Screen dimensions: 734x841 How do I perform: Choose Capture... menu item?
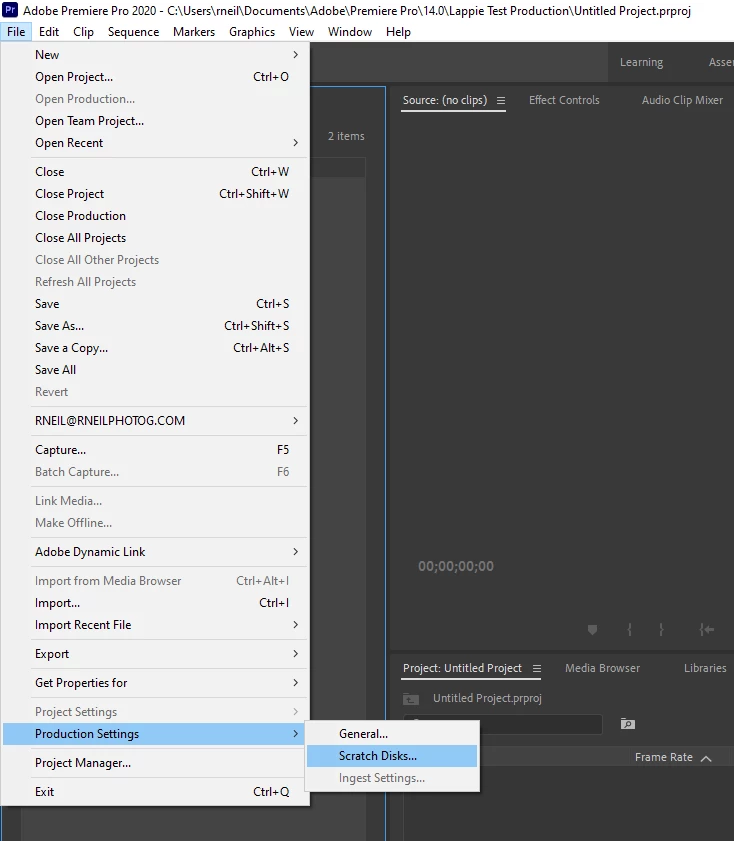pyautogui.click(x=155, y=449)
